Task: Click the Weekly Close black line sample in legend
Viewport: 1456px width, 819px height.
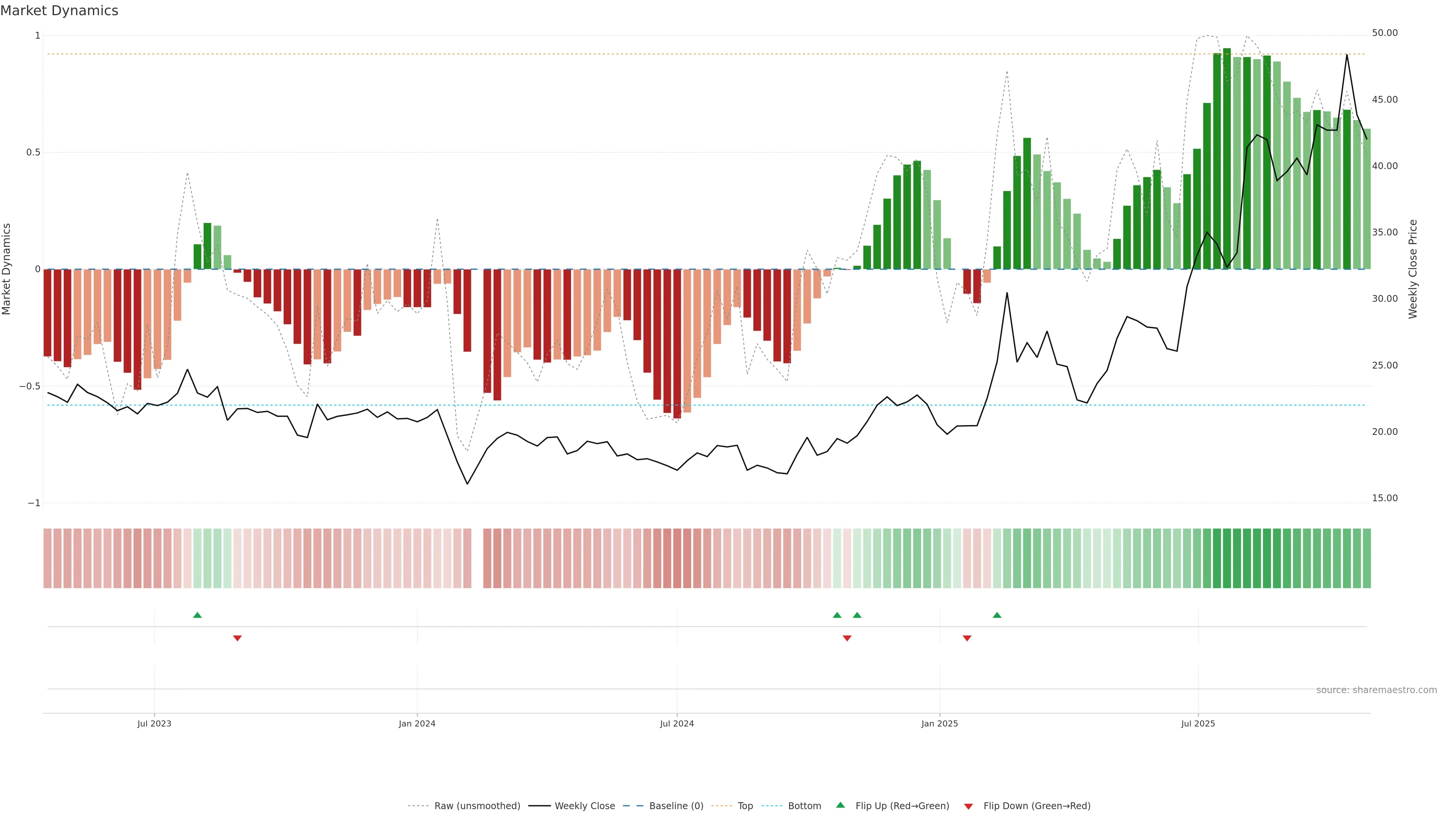Action: [539, 806]
